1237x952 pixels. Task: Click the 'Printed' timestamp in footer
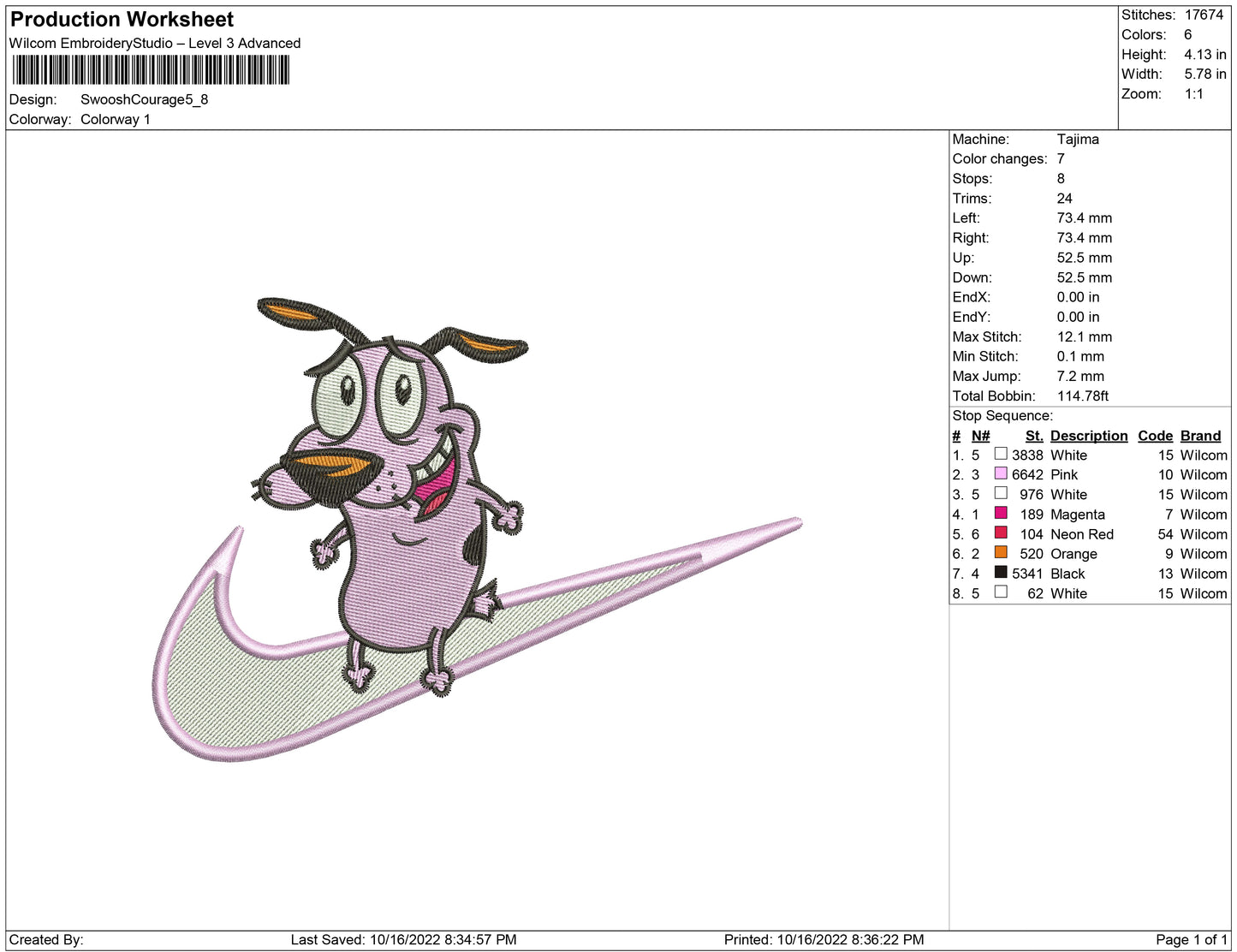coord(824,939)
